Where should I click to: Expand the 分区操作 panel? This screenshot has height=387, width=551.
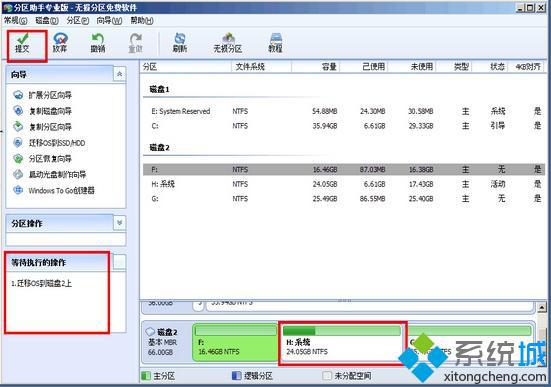click(119, 223)
